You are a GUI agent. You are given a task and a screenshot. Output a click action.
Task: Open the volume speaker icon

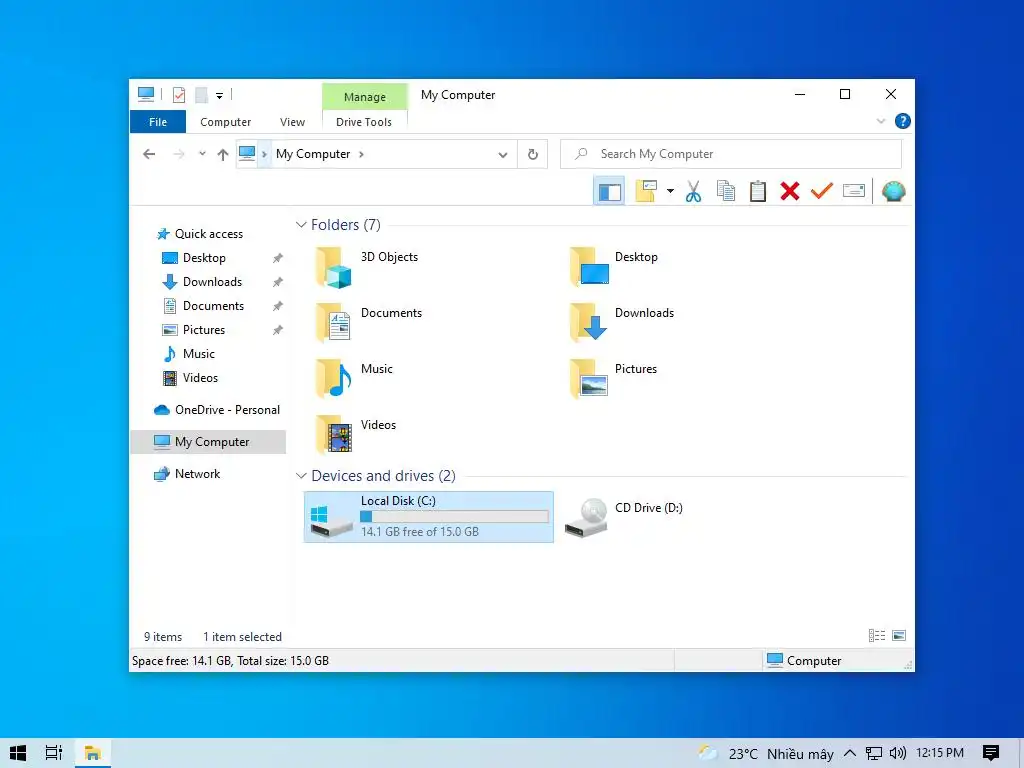tap(898, 753)
